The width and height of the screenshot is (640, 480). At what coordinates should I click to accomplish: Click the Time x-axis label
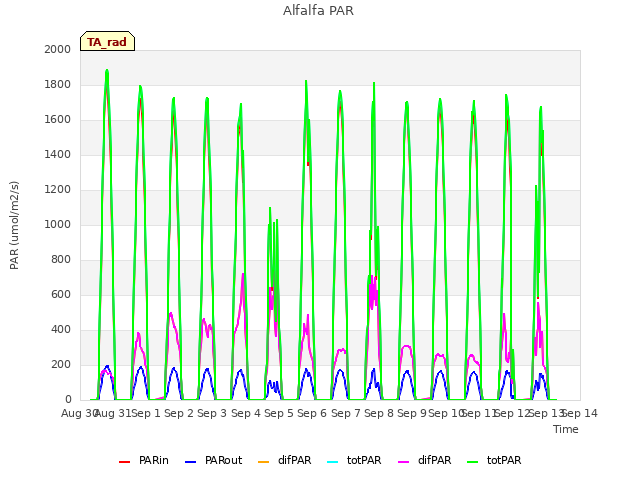click(x=566, y=429)
